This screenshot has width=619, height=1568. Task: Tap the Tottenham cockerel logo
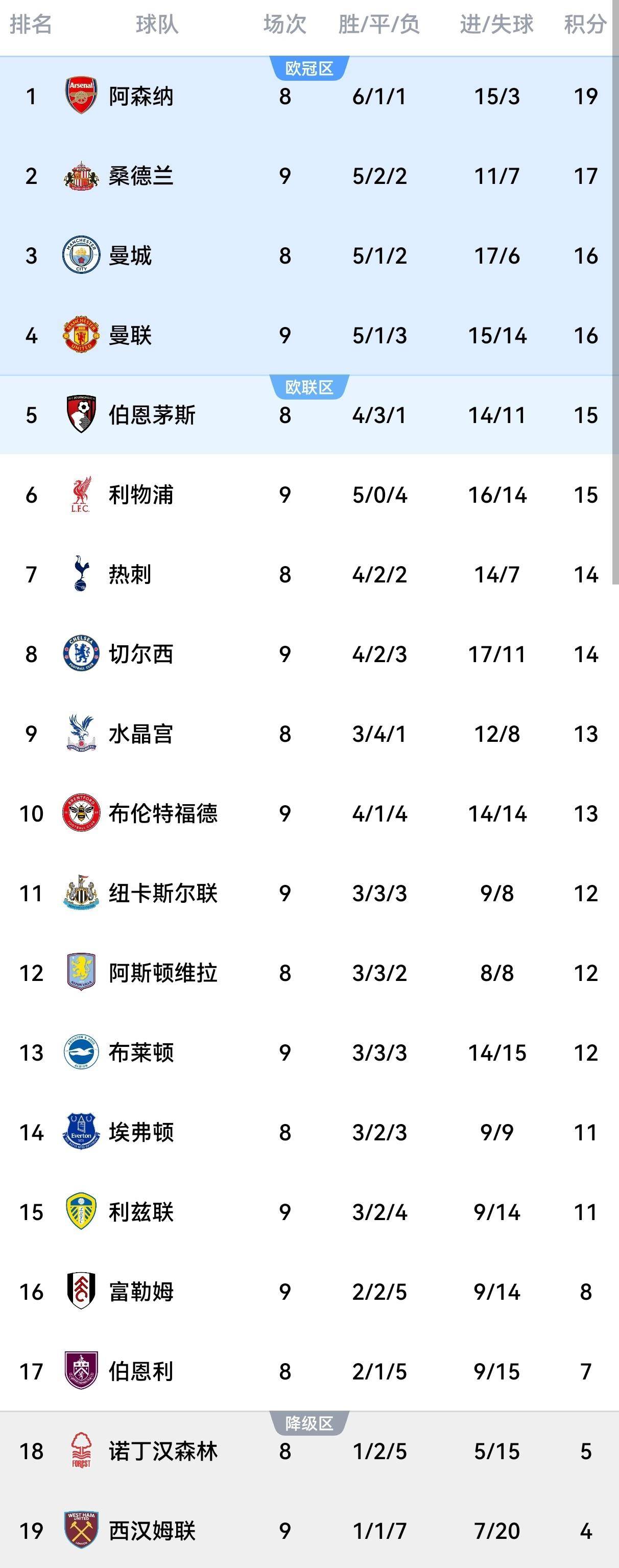click(81, 573)
